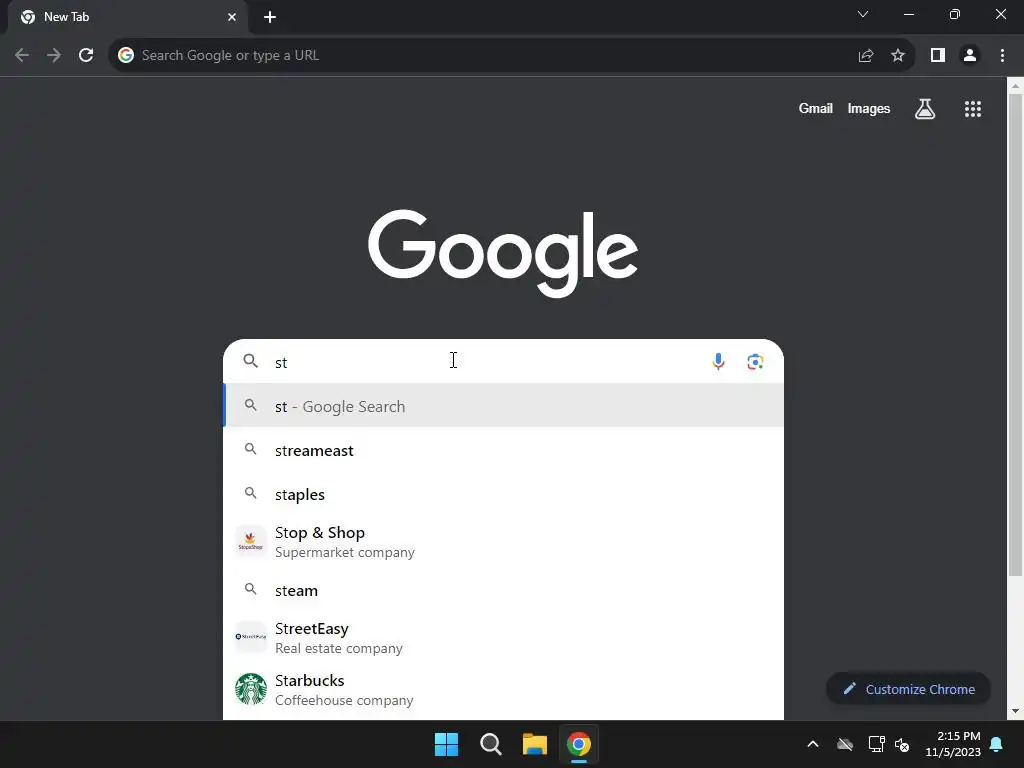Open the Chrome side panel icon

tap(938, 56)
